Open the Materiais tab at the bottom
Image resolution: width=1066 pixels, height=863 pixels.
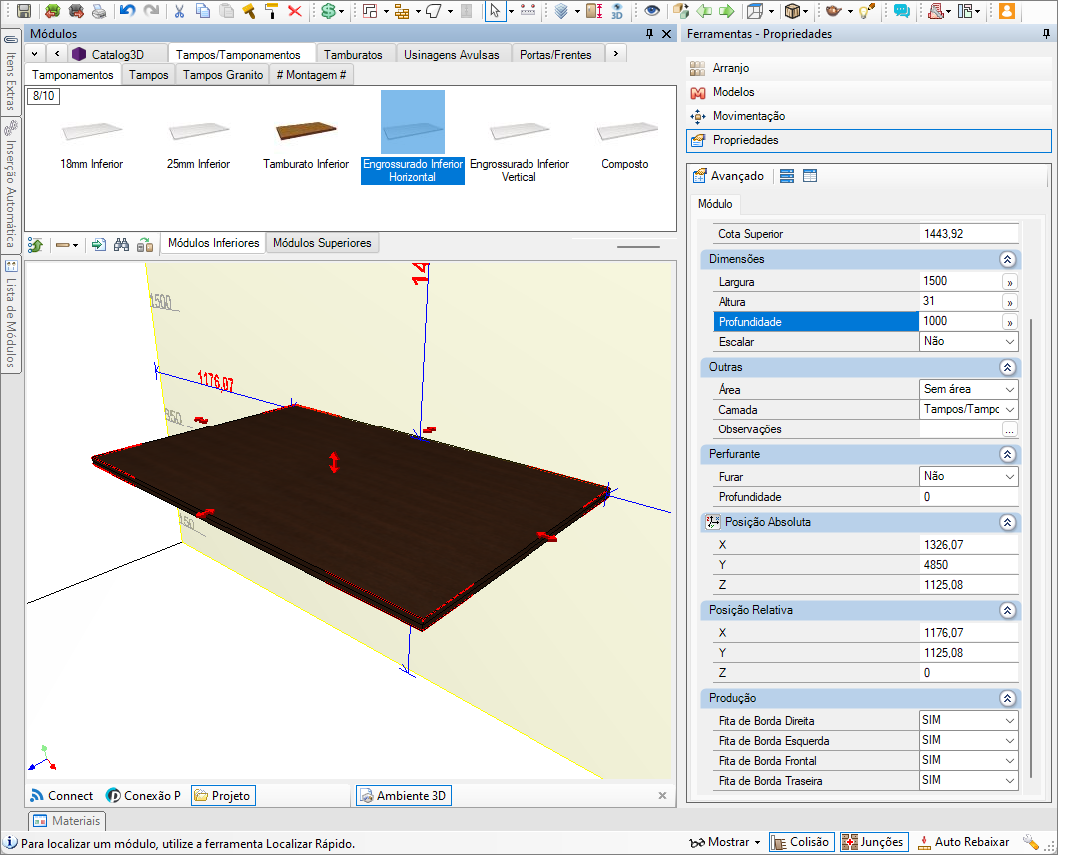tap(67, 821)
